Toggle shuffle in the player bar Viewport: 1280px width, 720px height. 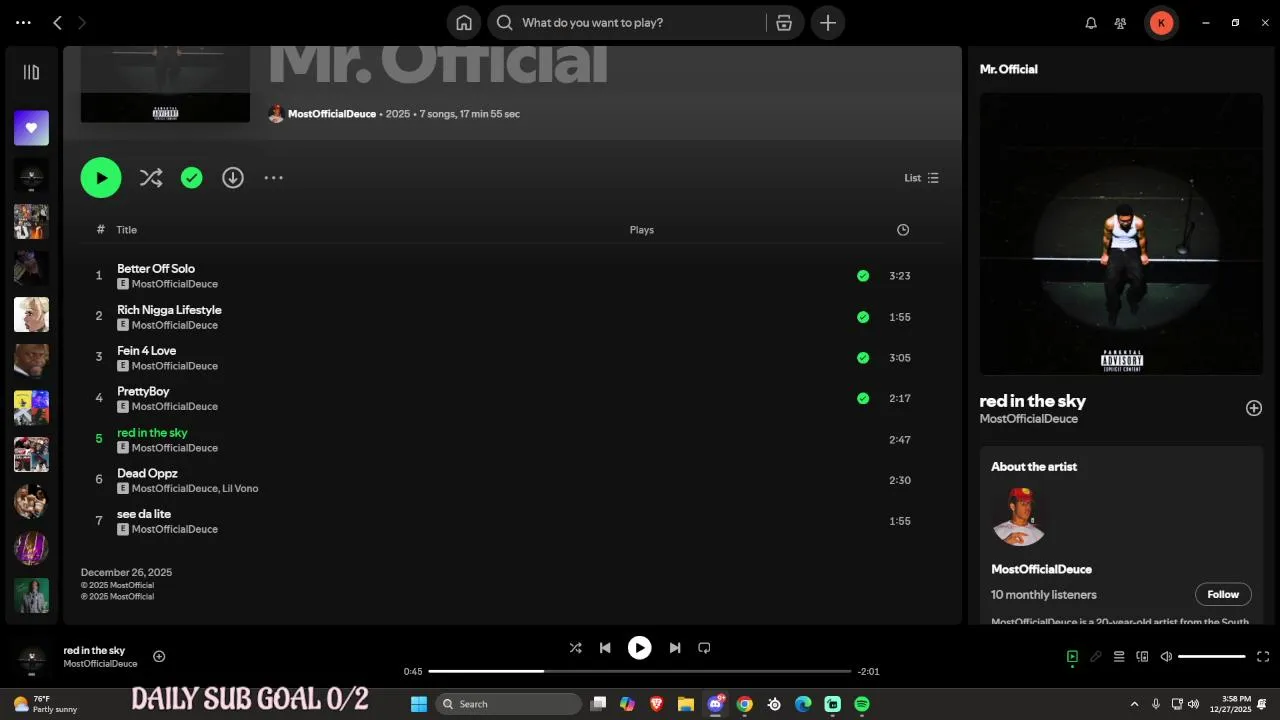(x=575, y=648)
